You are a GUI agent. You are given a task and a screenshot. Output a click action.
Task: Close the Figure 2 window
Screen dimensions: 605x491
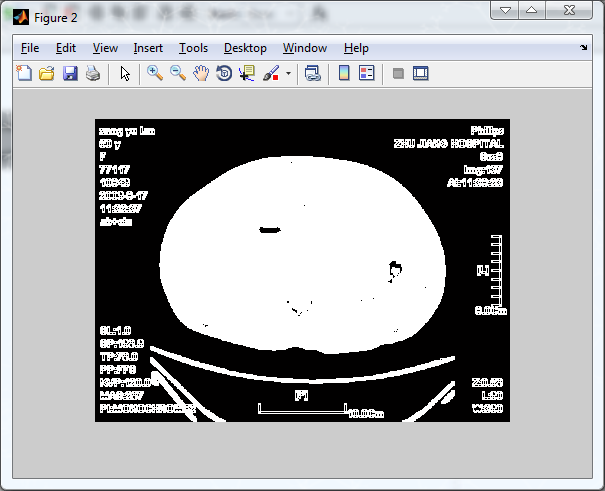(x=569, y=10)
